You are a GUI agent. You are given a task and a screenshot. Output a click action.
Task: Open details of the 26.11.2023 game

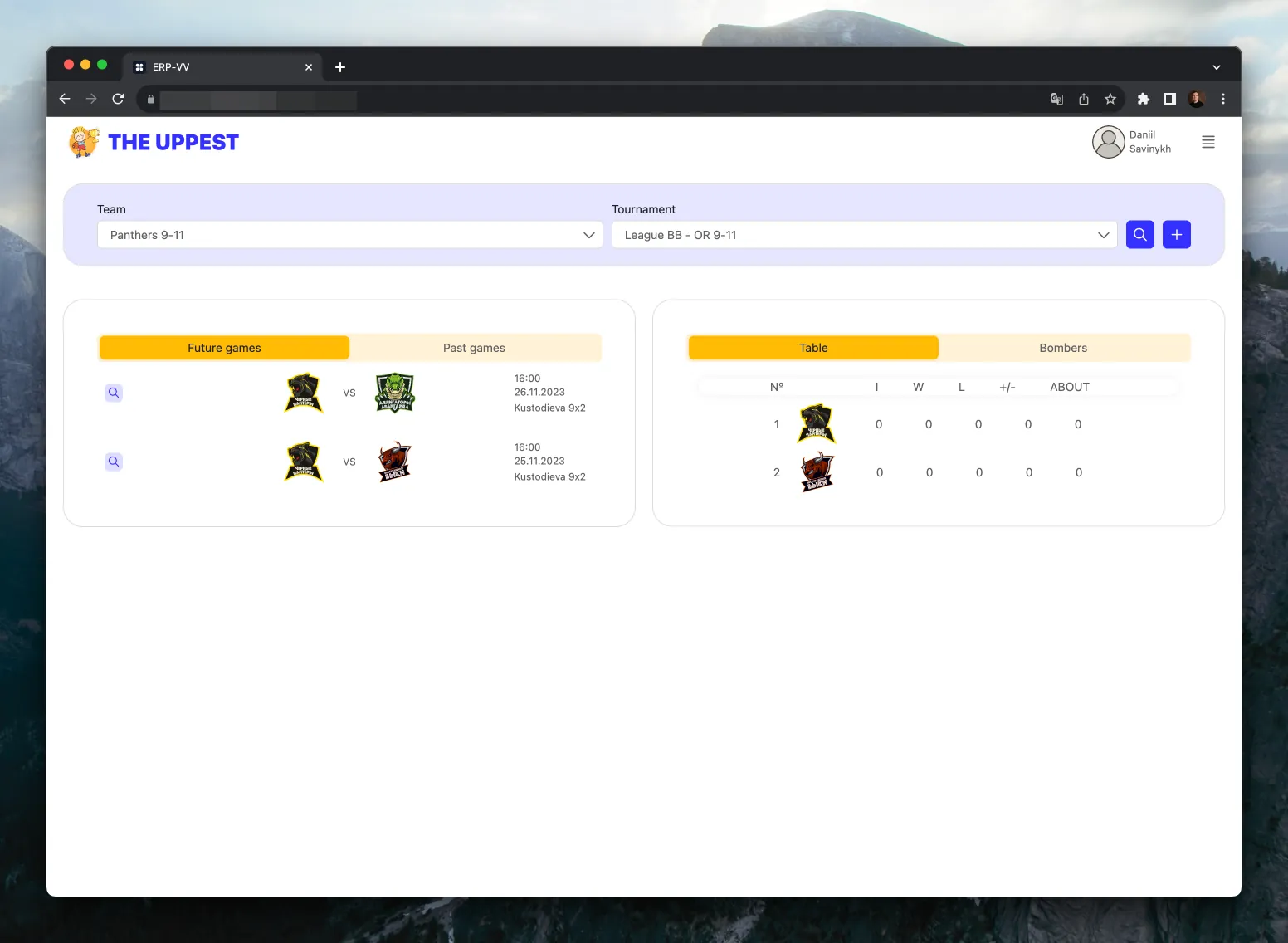pyautogui.click(x=114, y=393)
